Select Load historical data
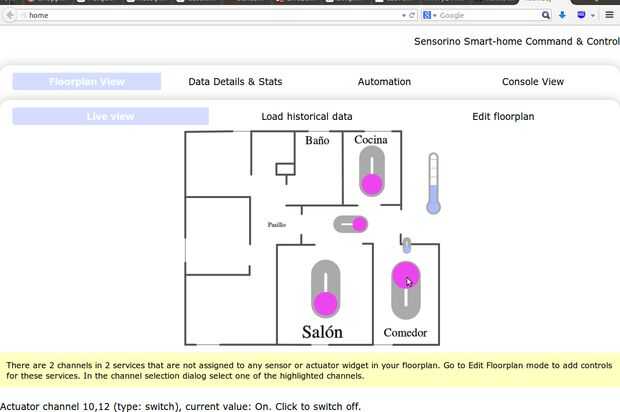This screenshot has height=412, width=620. pyautogui.click(x=307, y=116)
